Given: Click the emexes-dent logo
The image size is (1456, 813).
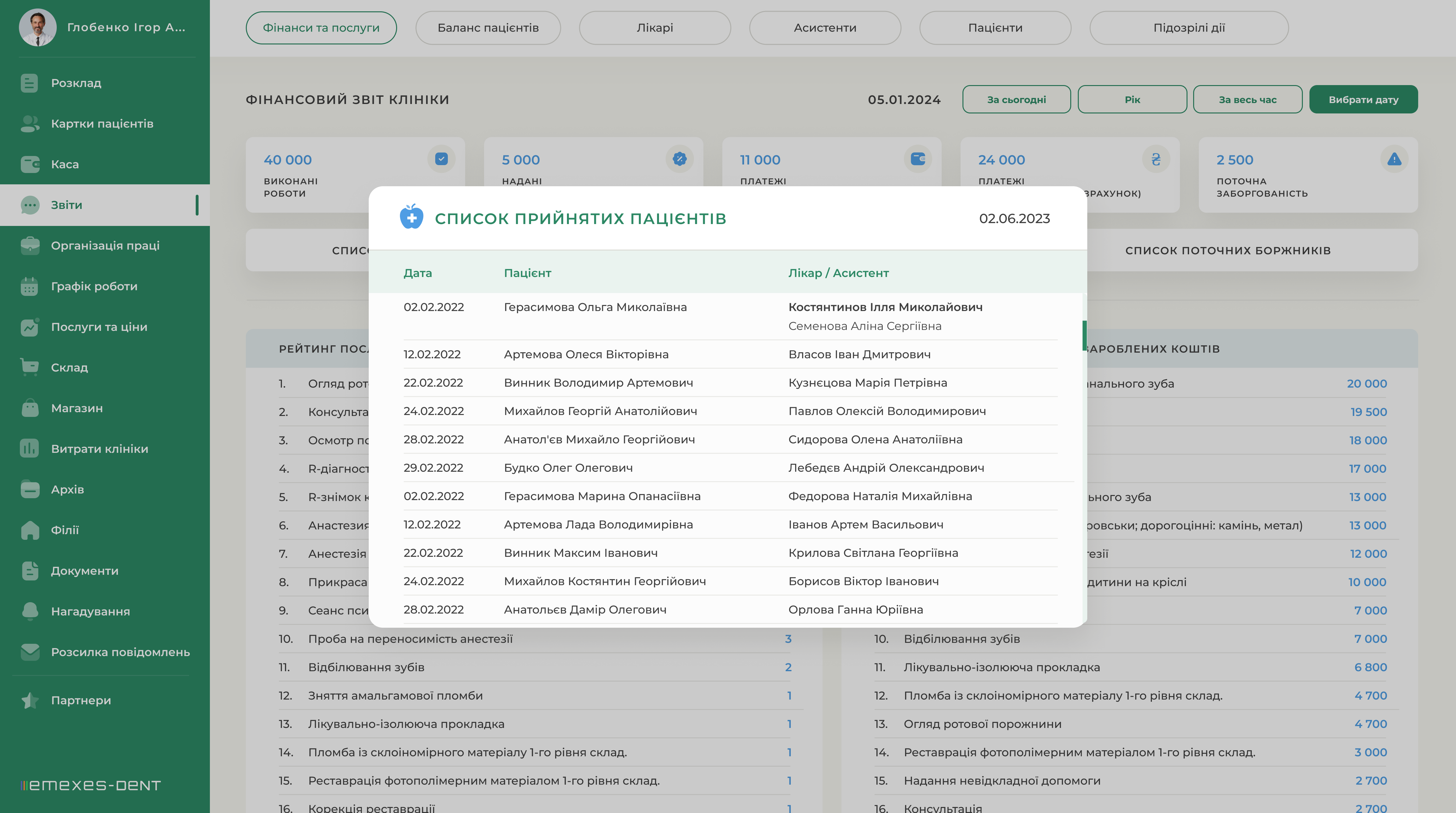Looking at the screenshot, I should 90,785.
